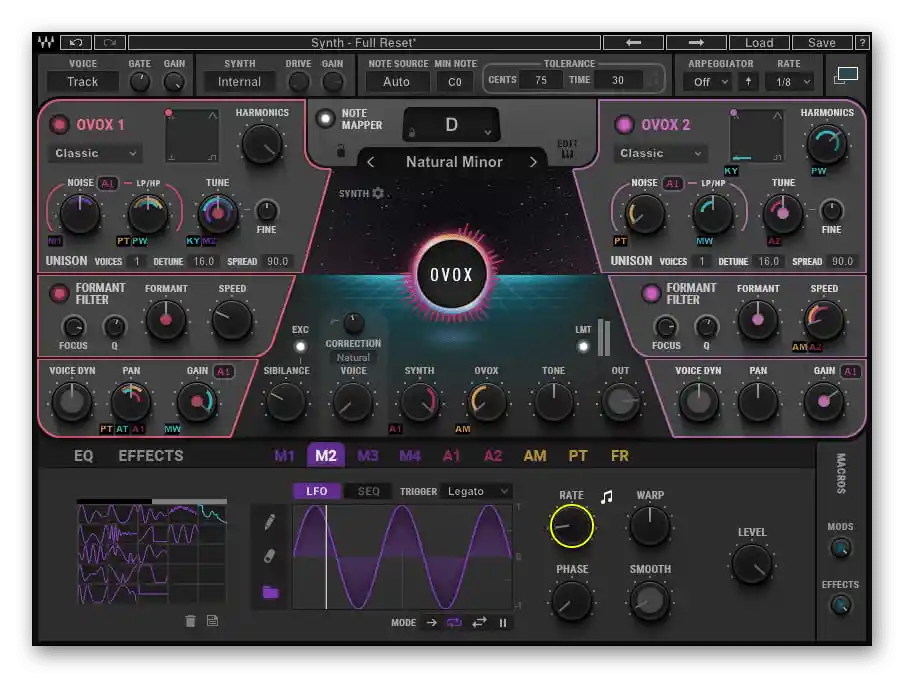The image size is (904, 678).
Task: Set LFO mode to back-and-forth
Action: (x=479, y=623)
